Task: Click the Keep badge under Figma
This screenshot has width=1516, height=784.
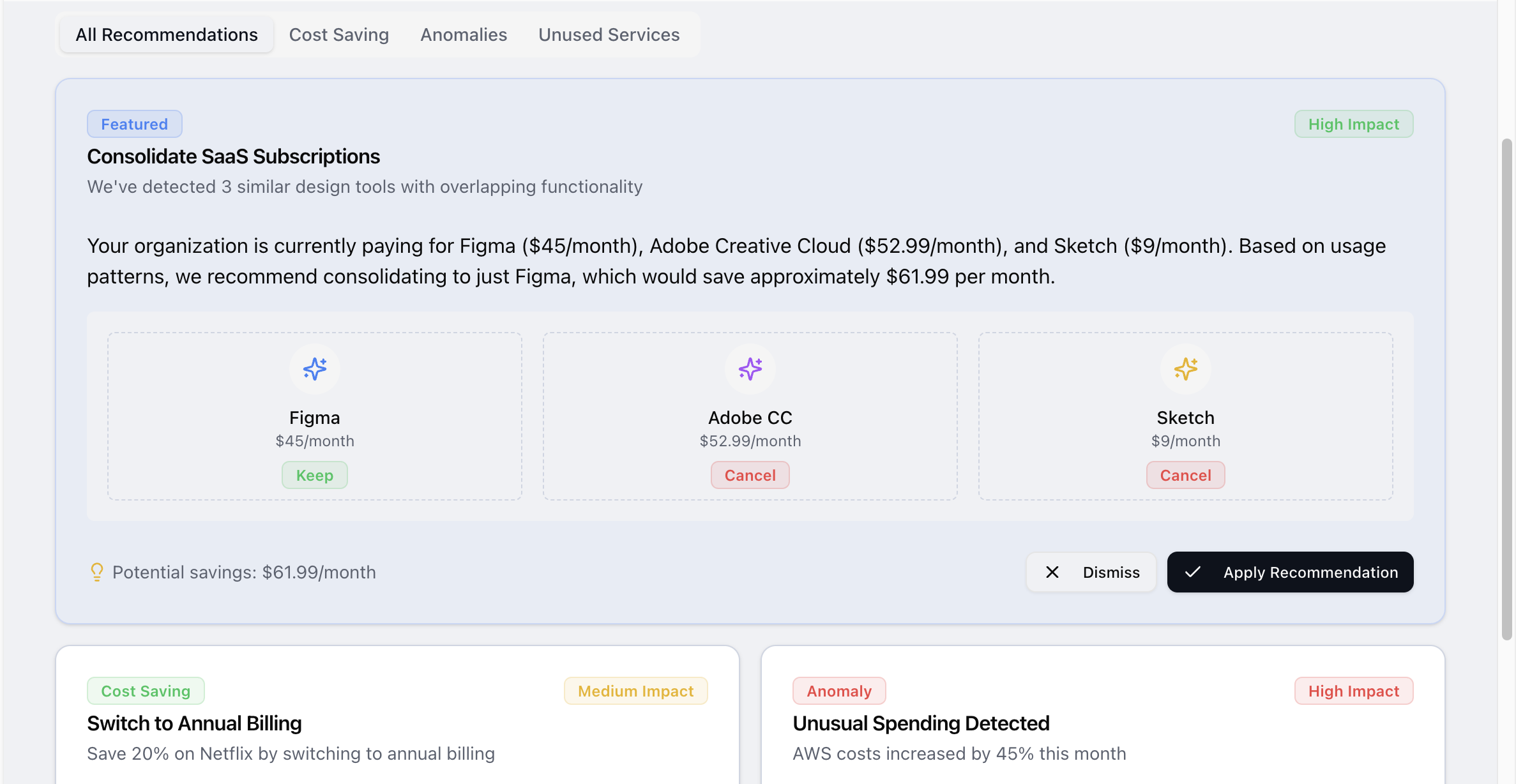Action: click(315, 475)
